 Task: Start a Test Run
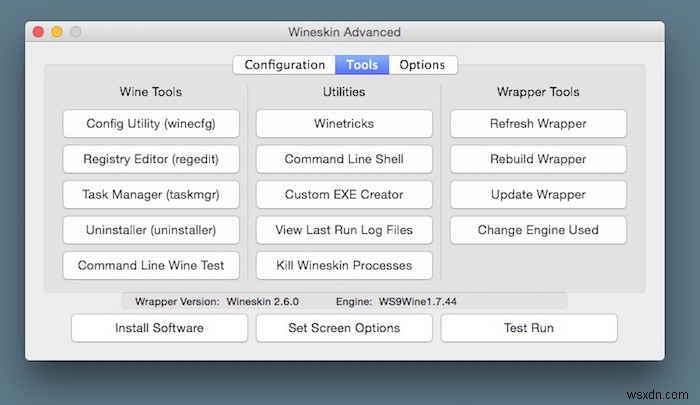529,328
